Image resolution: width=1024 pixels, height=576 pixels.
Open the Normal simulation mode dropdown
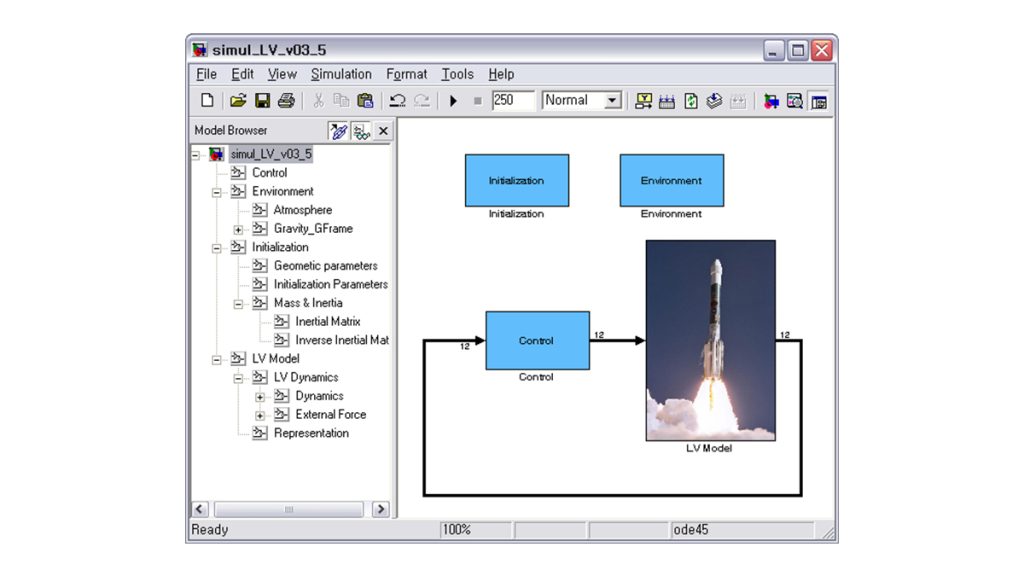(612, 100)
